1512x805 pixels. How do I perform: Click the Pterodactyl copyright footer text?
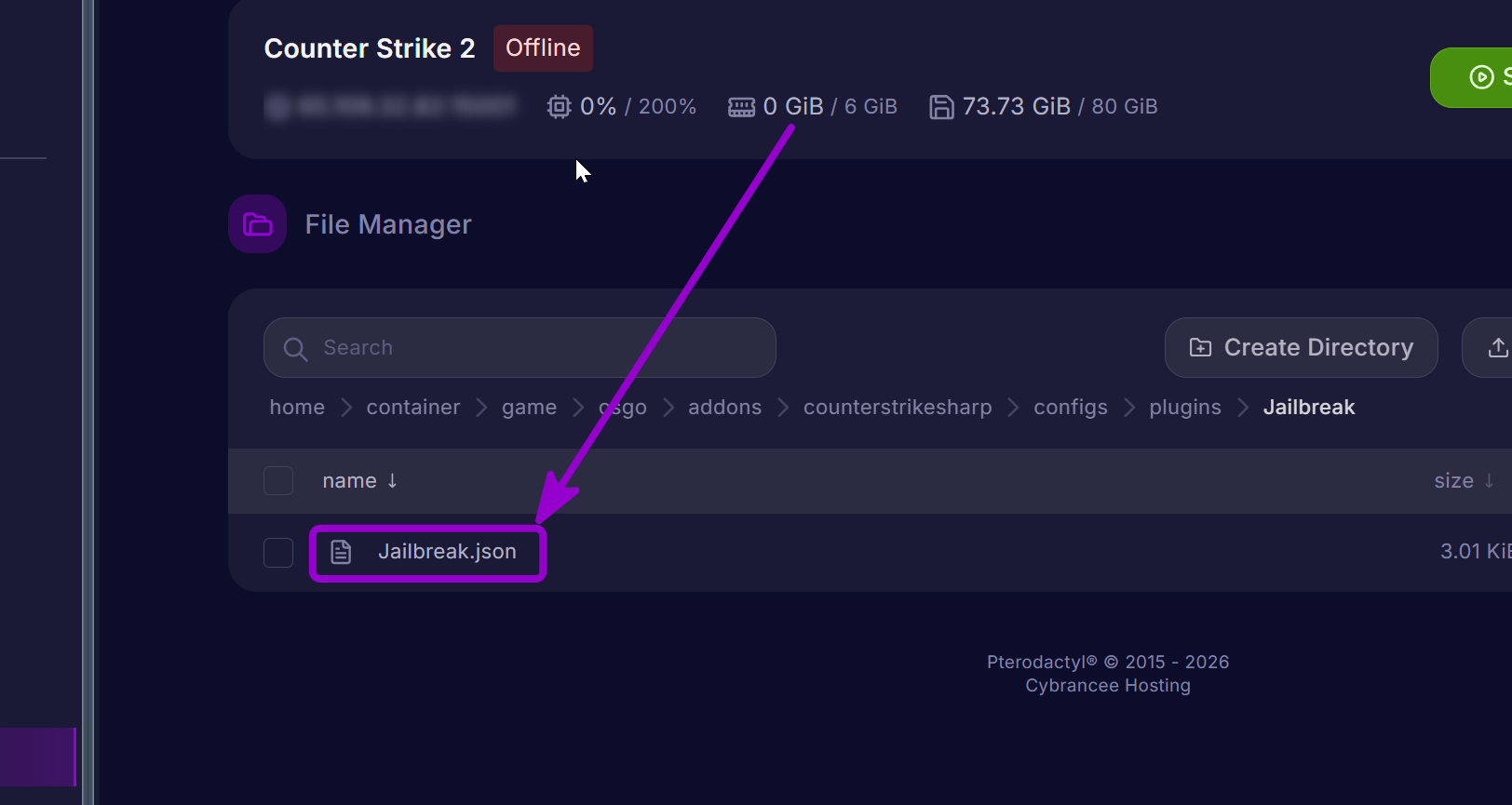click(1108, 662)
